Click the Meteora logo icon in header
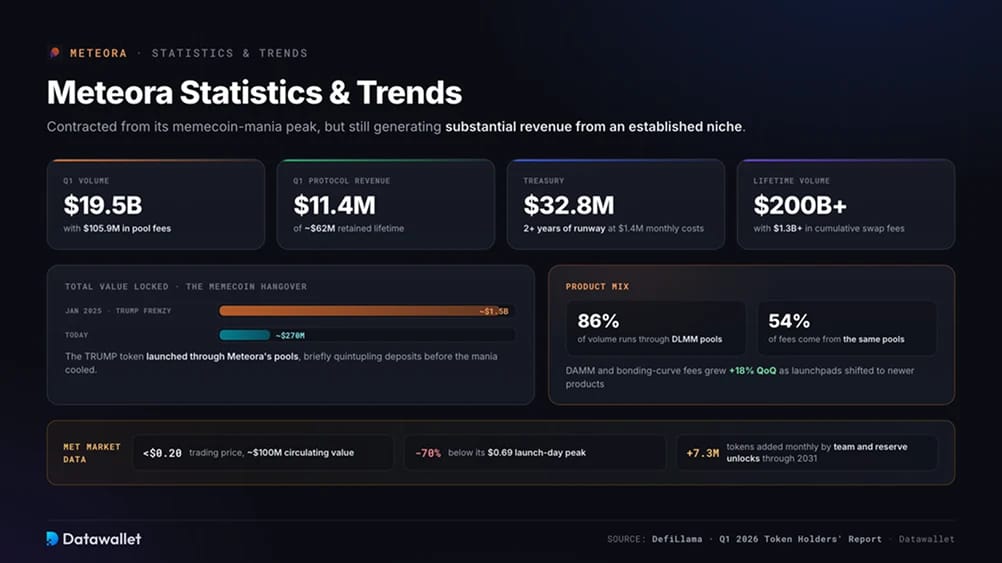1002x563 pixels. point(54,53)
